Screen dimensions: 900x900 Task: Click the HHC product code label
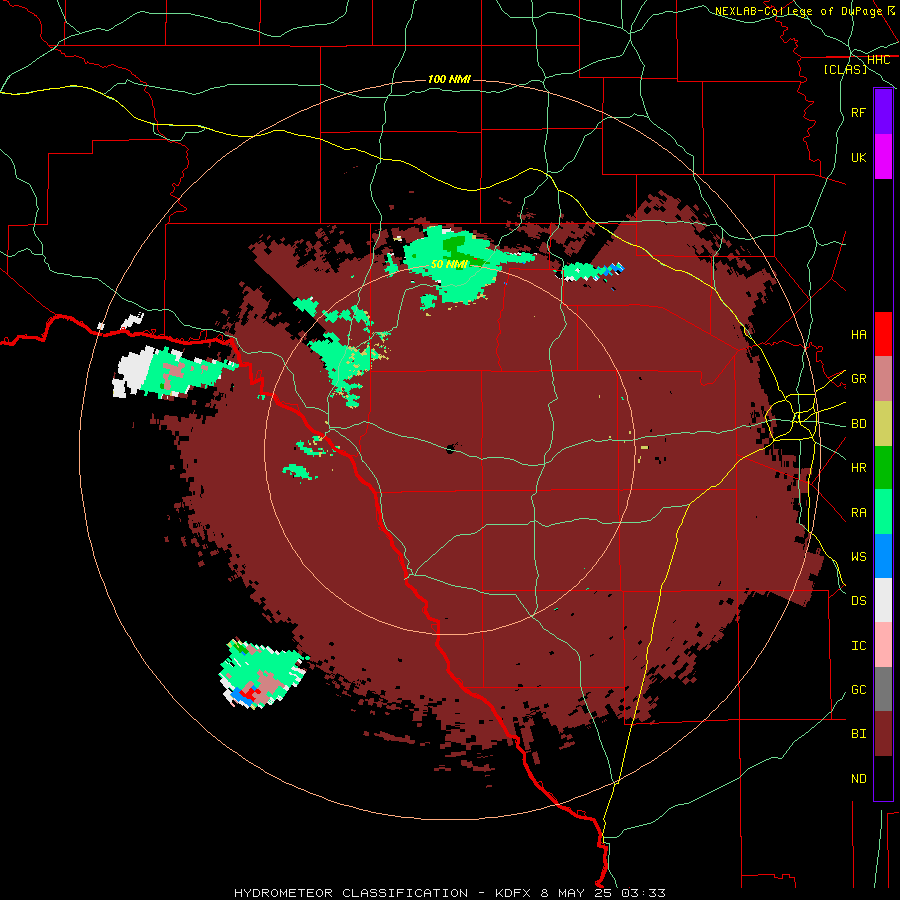878,59
